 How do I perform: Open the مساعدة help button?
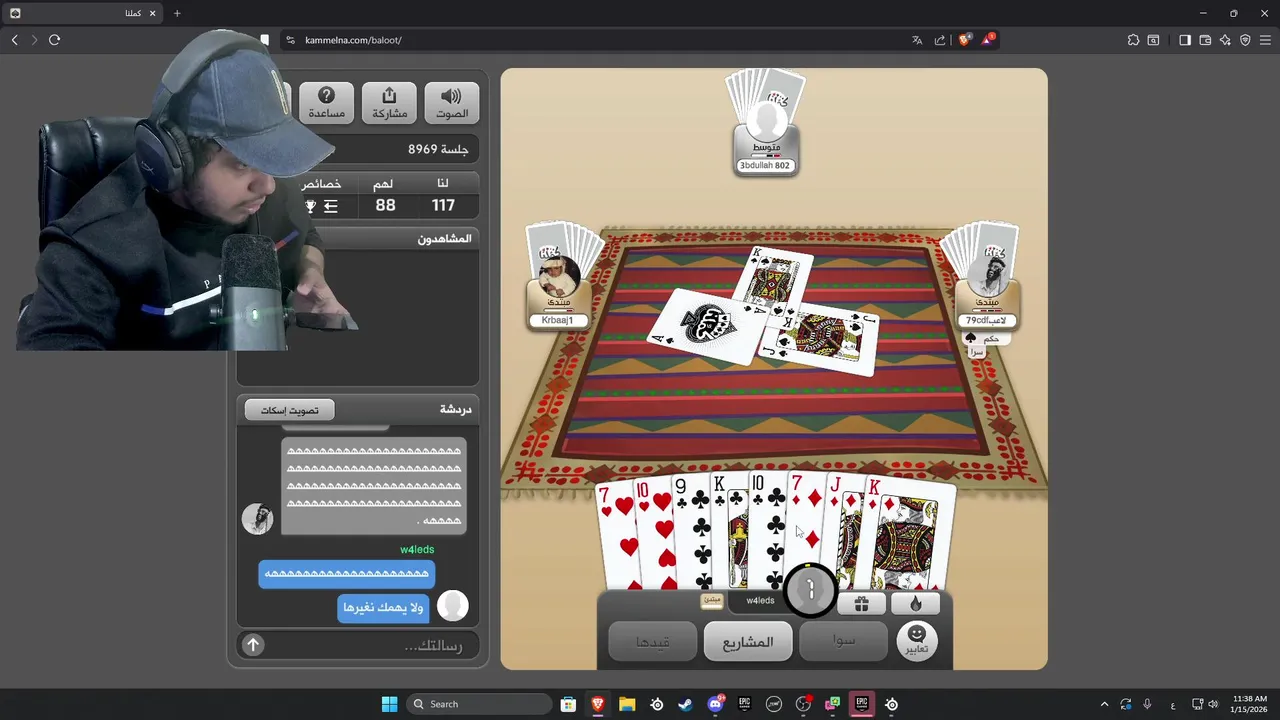tap(326, 103)
